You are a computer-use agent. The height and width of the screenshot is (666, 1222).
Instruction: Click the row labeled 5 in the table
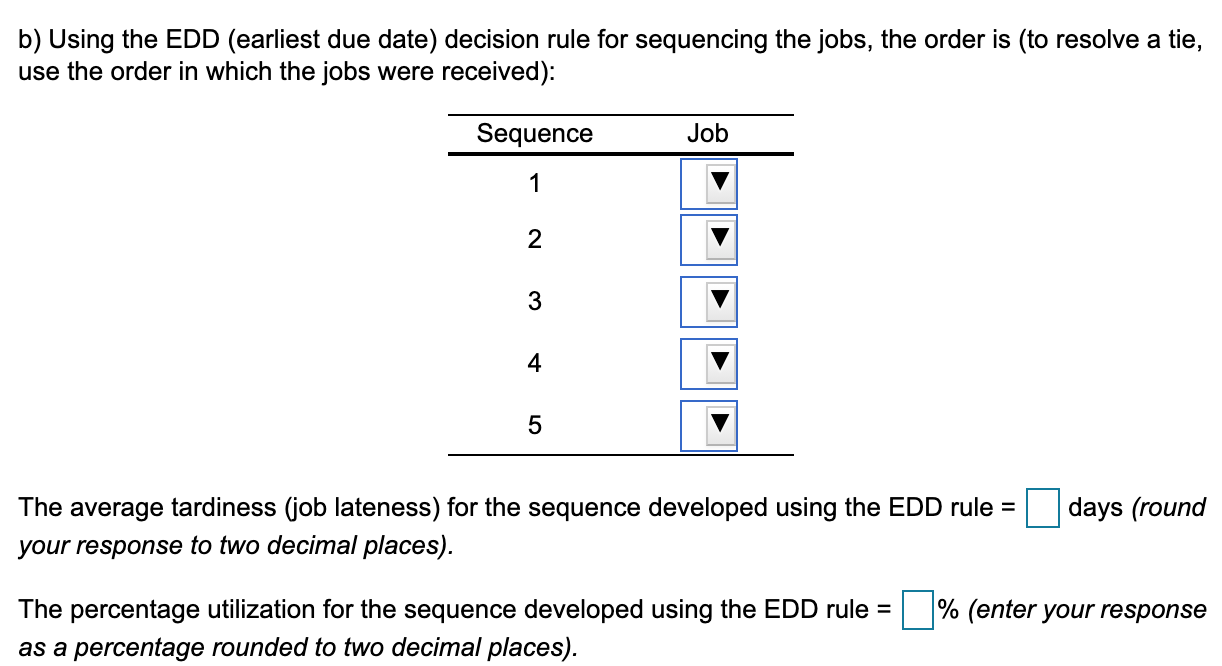point(535,425)
